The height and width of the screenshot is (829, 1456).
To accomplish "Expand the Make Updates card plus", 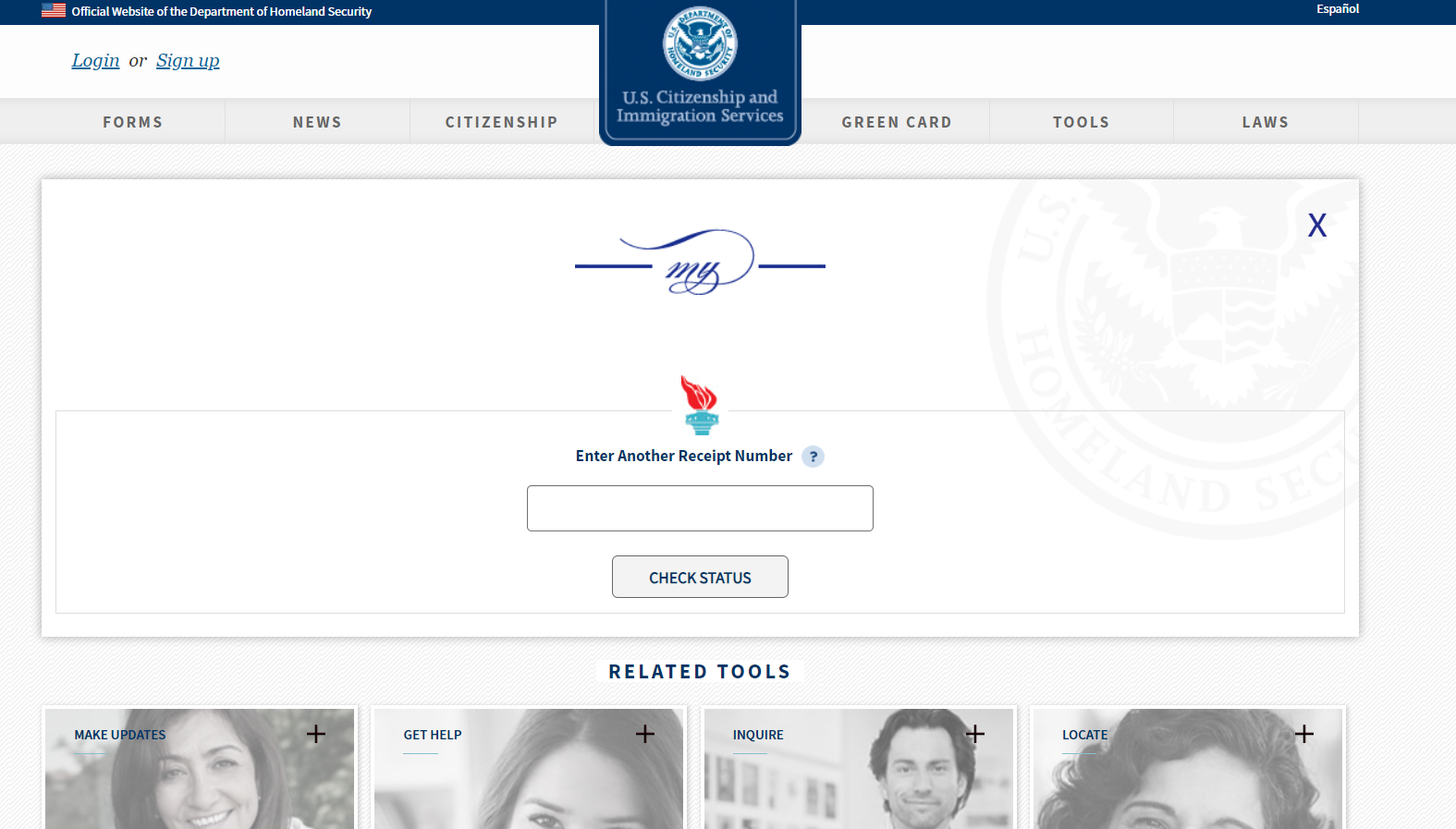I will [x=316, y=734].
